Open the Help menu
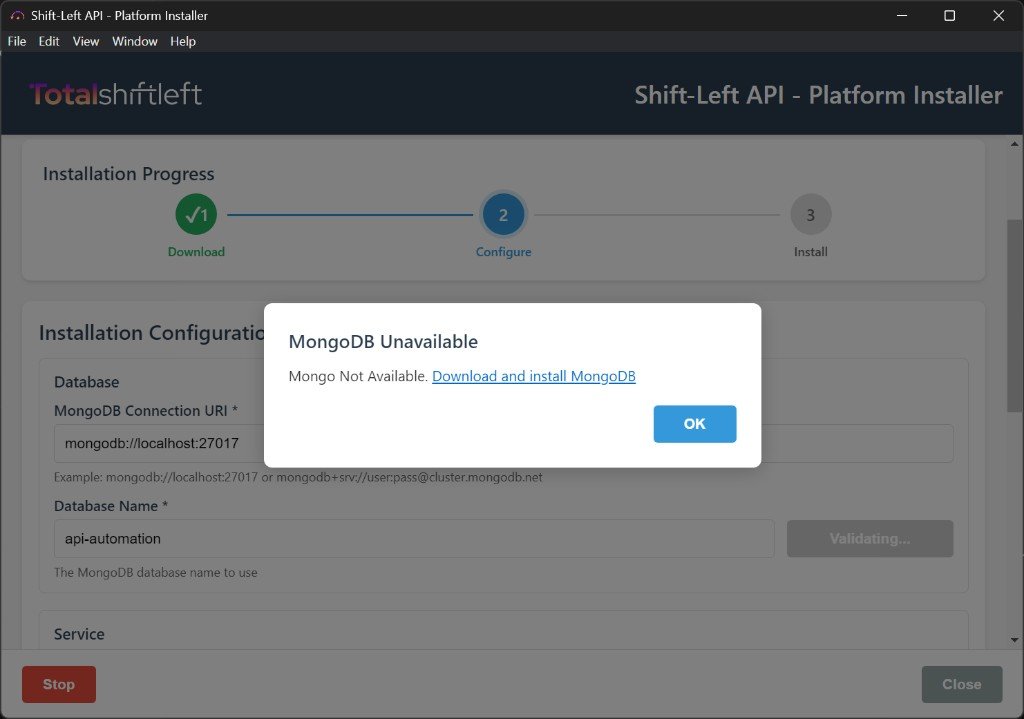The image size is (1024, 719). point(182,41)
